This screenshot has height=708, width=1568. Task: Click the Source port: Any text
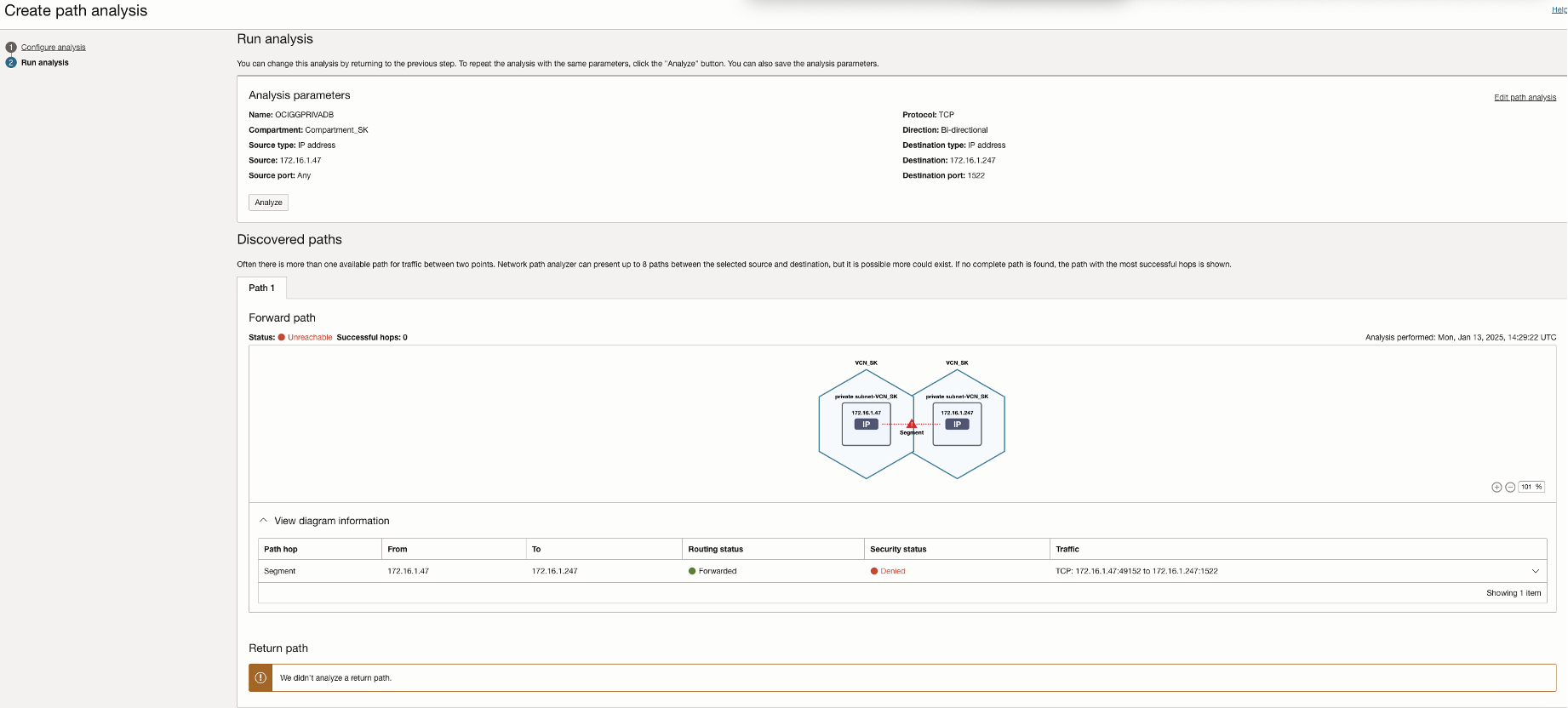[x=280, y=176]
